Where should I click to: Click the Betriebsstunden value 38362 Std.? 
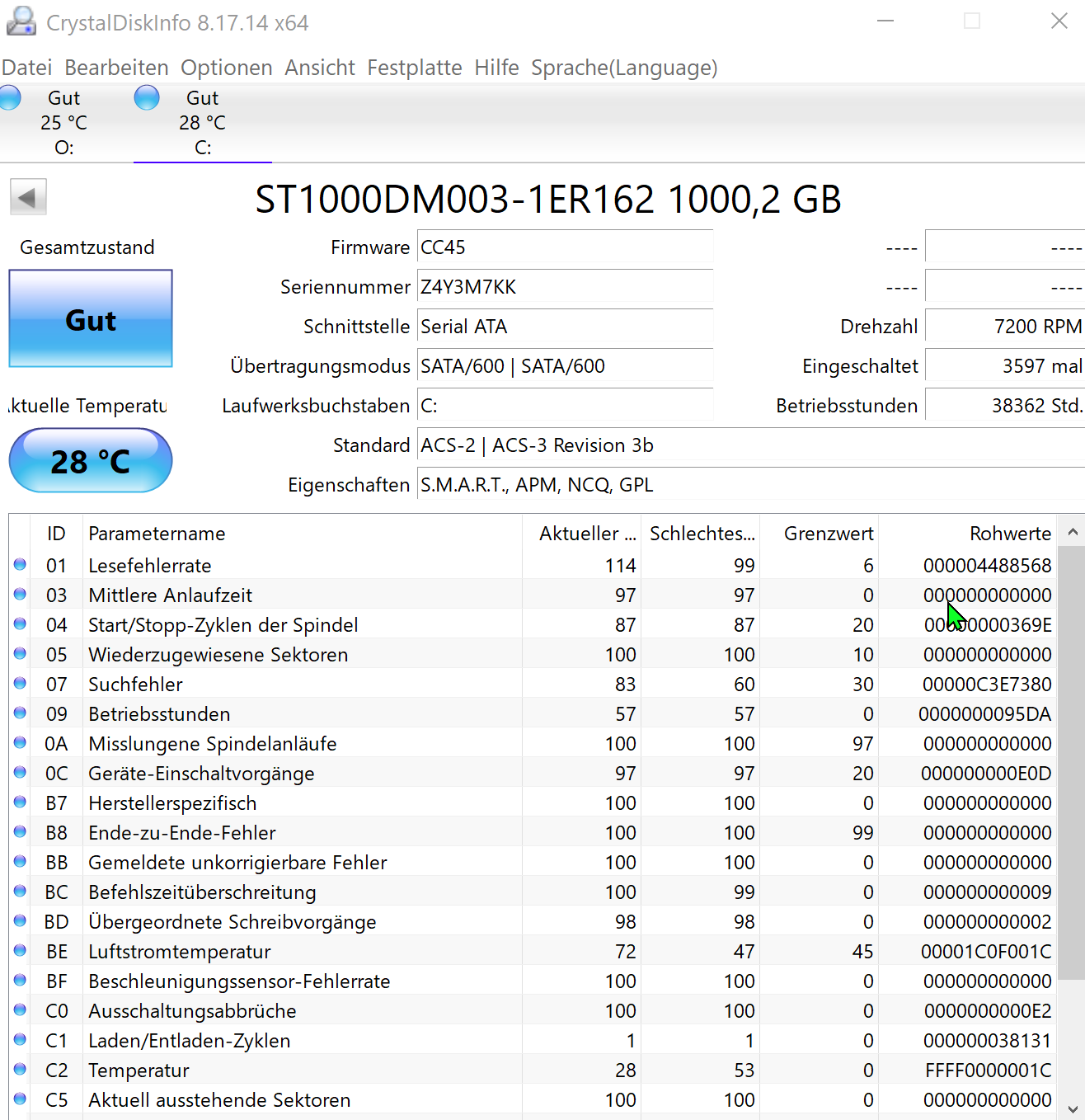point(1005,406)
